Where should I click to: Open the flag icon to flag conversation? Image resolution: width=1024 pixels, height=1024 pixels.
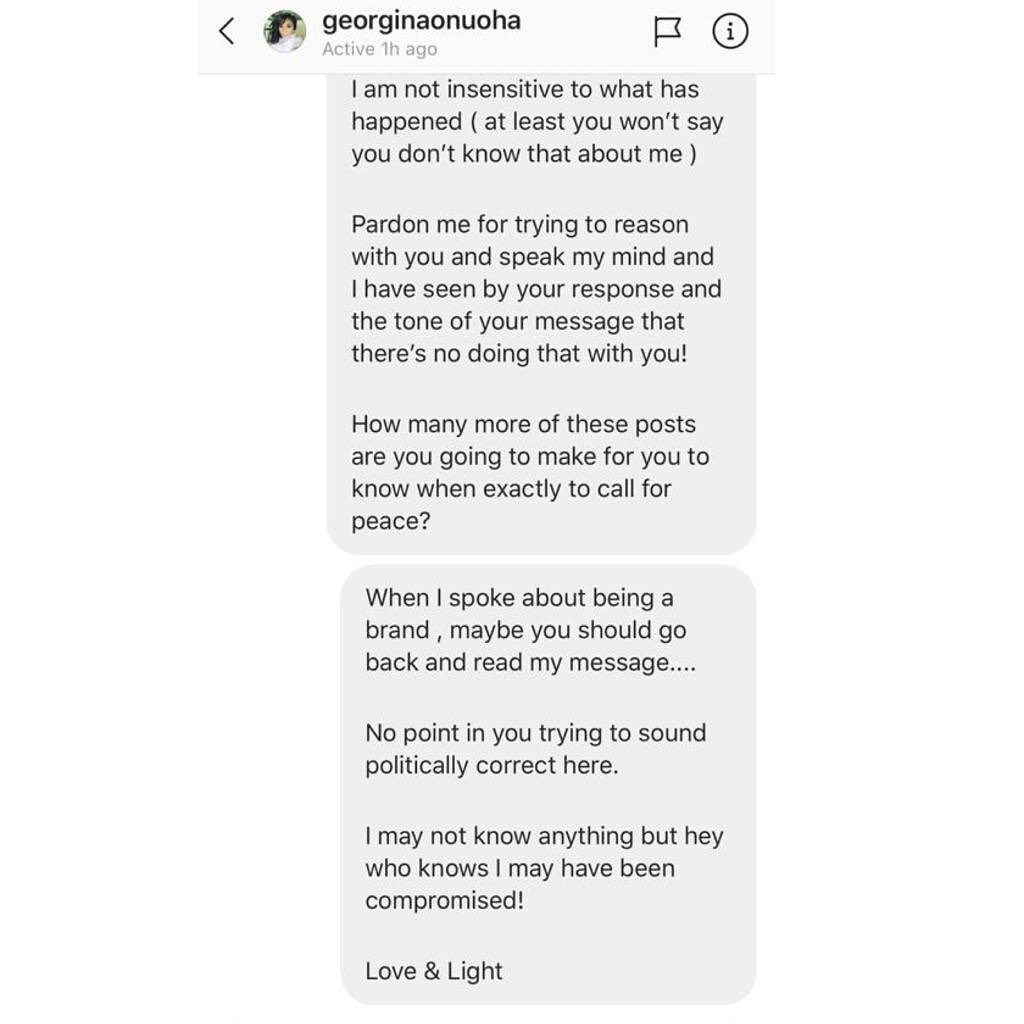tap(667, 31)
